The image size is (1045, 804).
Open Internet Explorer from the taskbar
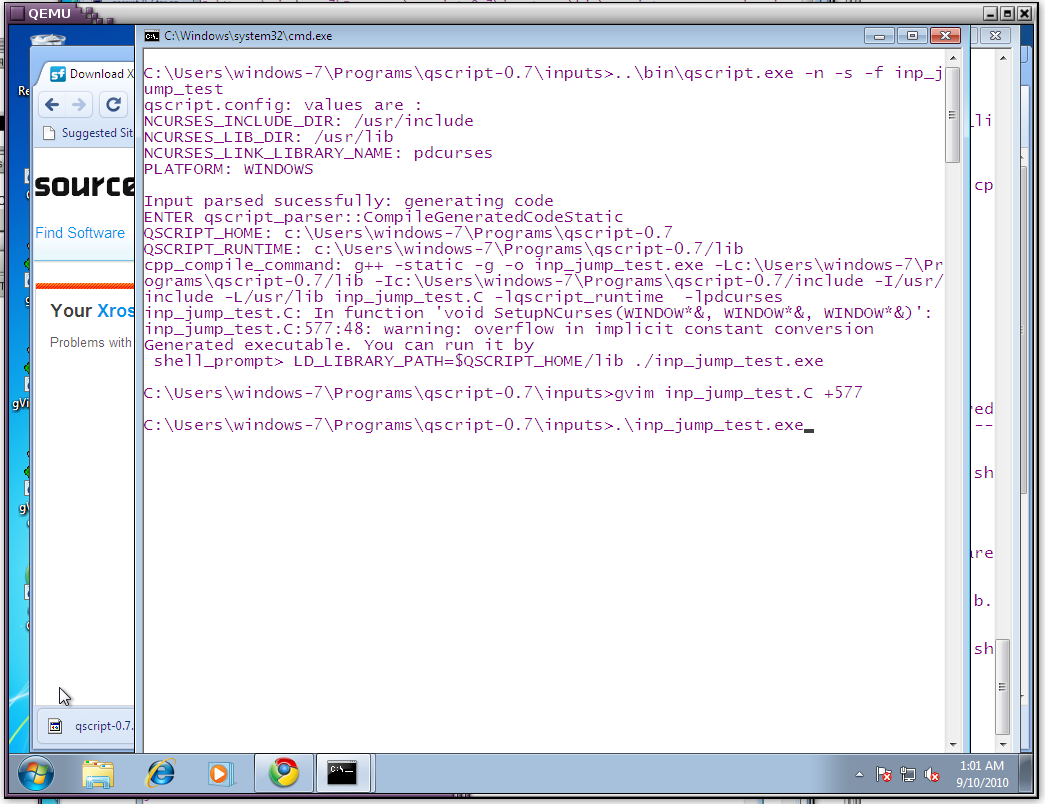(x=160, y=773)
